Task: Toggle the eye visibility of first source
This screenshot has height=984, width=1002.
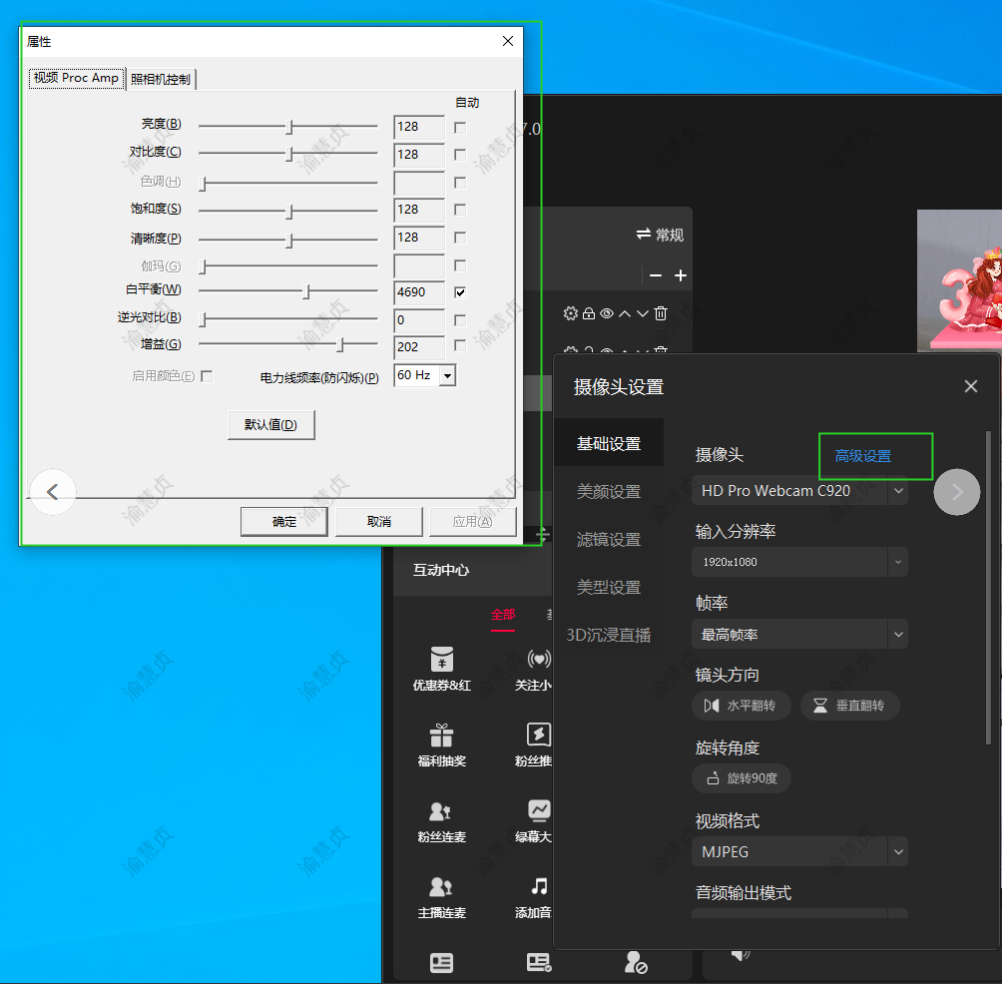Action: 607,314
